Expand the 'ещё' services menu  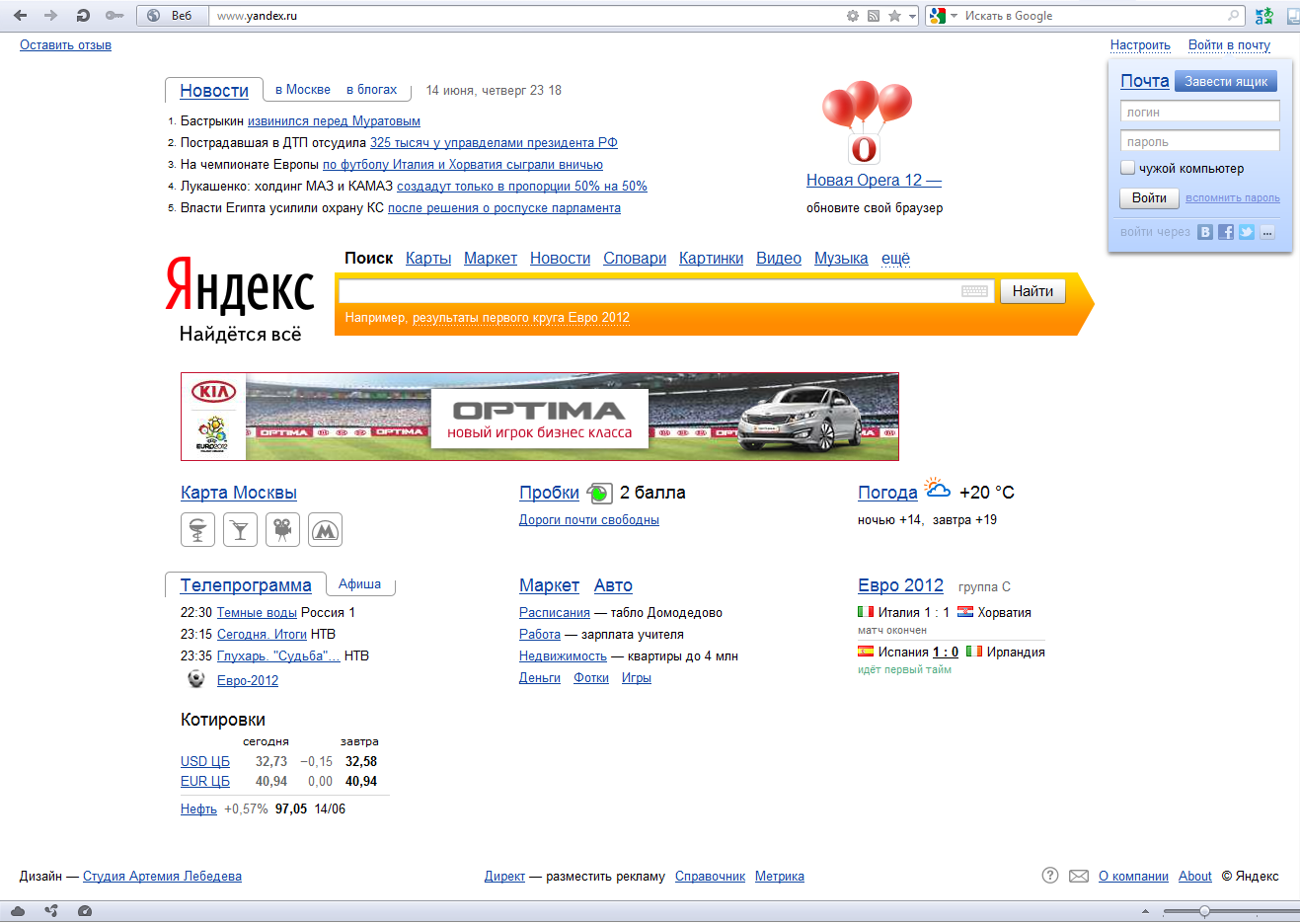[x=895, y=259]
